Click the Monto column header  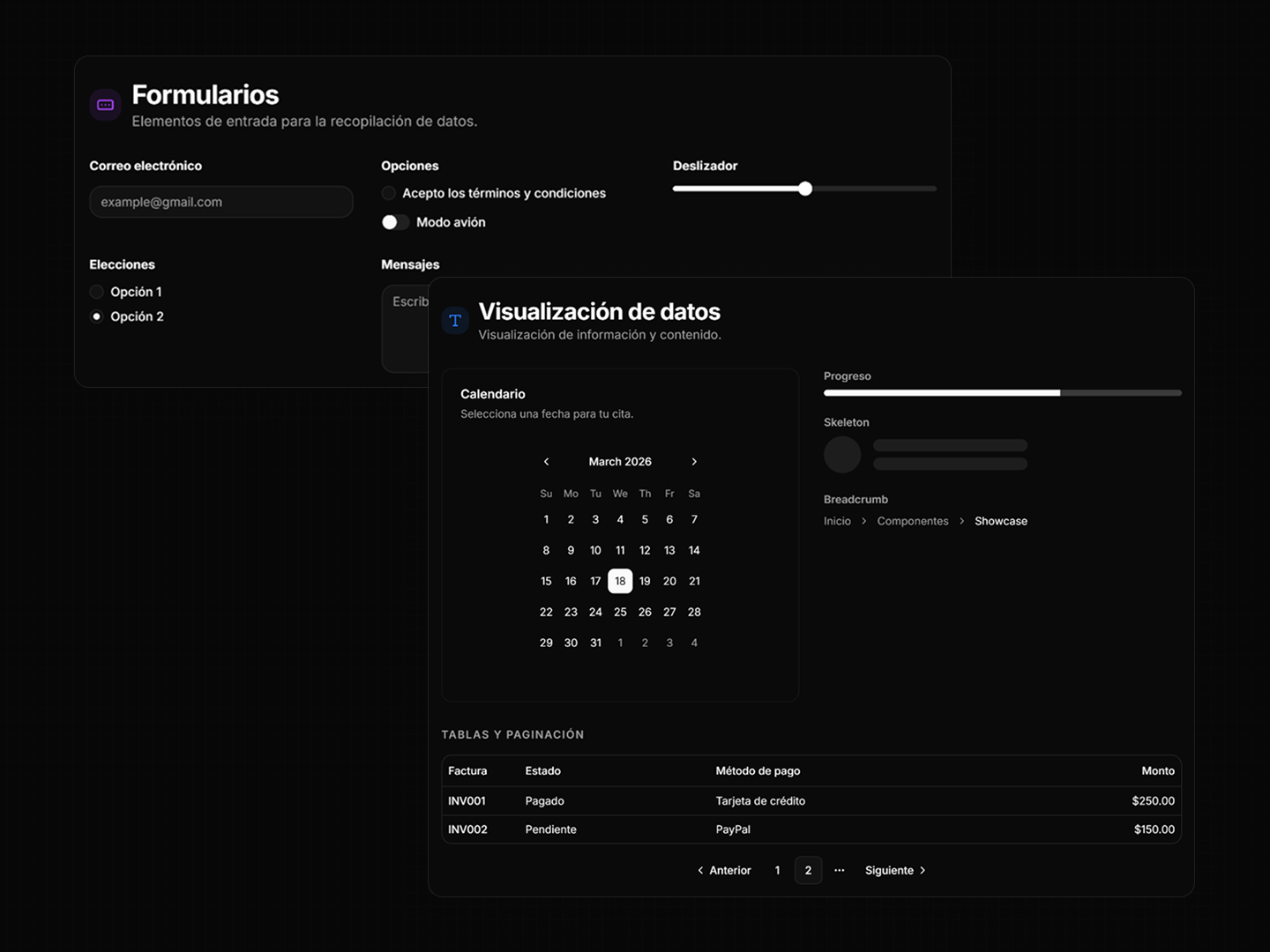tap(1158, 770)
